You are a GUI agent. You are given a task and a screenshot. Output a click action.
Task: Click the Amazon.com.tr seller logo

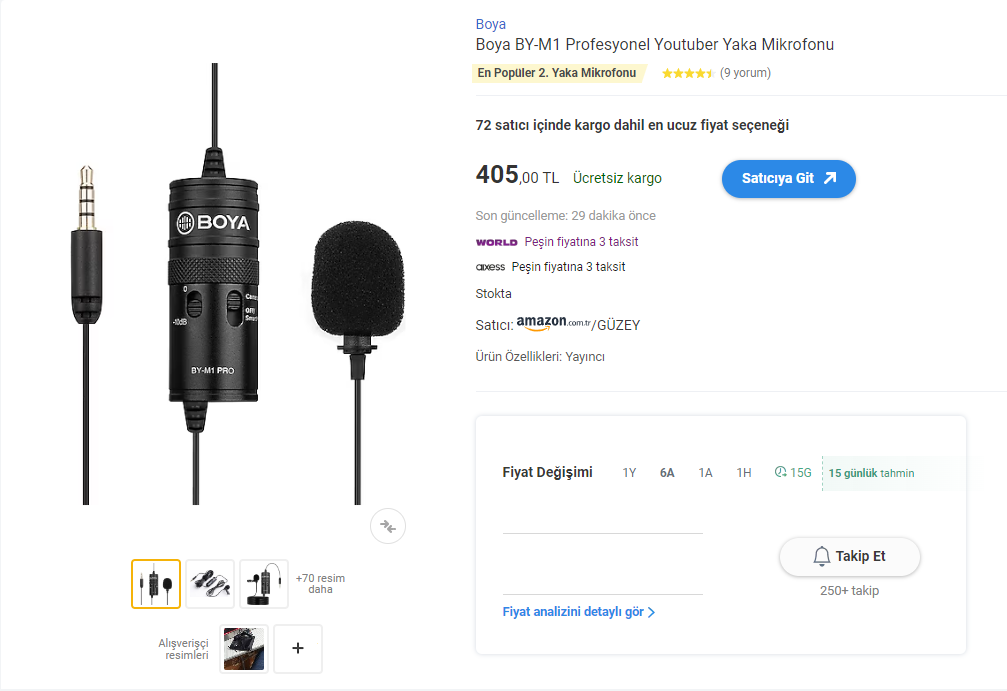(554, 324)
